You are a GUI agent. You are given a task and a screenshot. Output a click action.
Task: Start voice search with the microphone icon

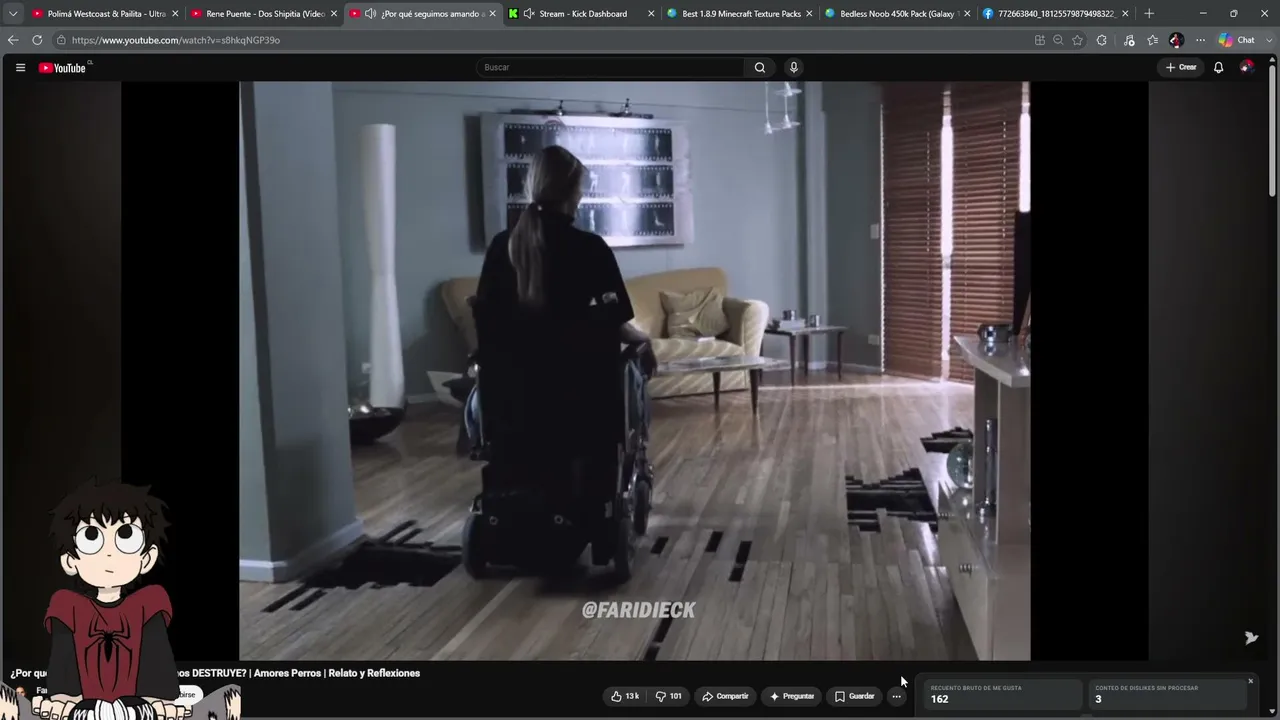click(x=794, y=67)
